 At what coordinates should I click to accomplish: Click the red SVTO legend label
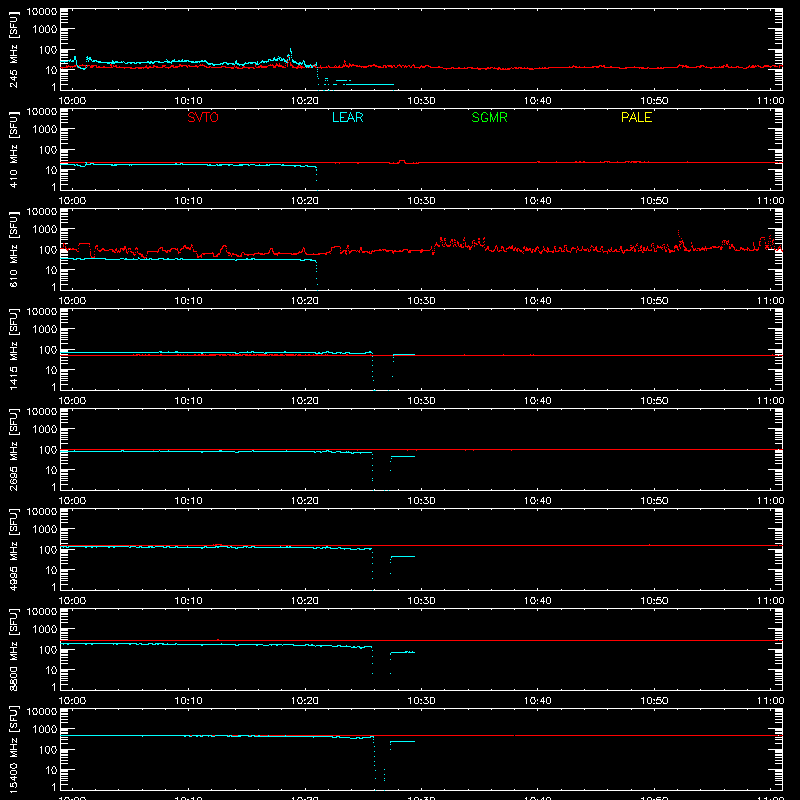(x=203, y=117)
